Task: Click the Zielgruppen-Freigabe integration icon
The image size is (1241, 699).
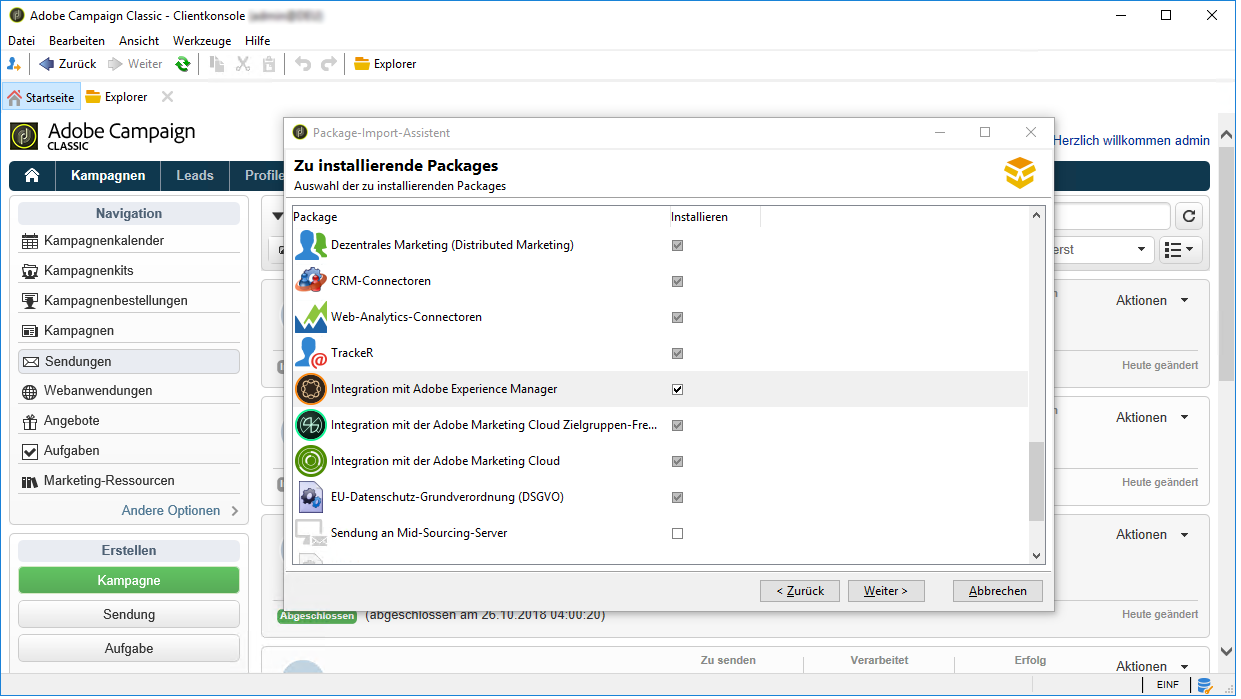Action: [x=311, y=425]
